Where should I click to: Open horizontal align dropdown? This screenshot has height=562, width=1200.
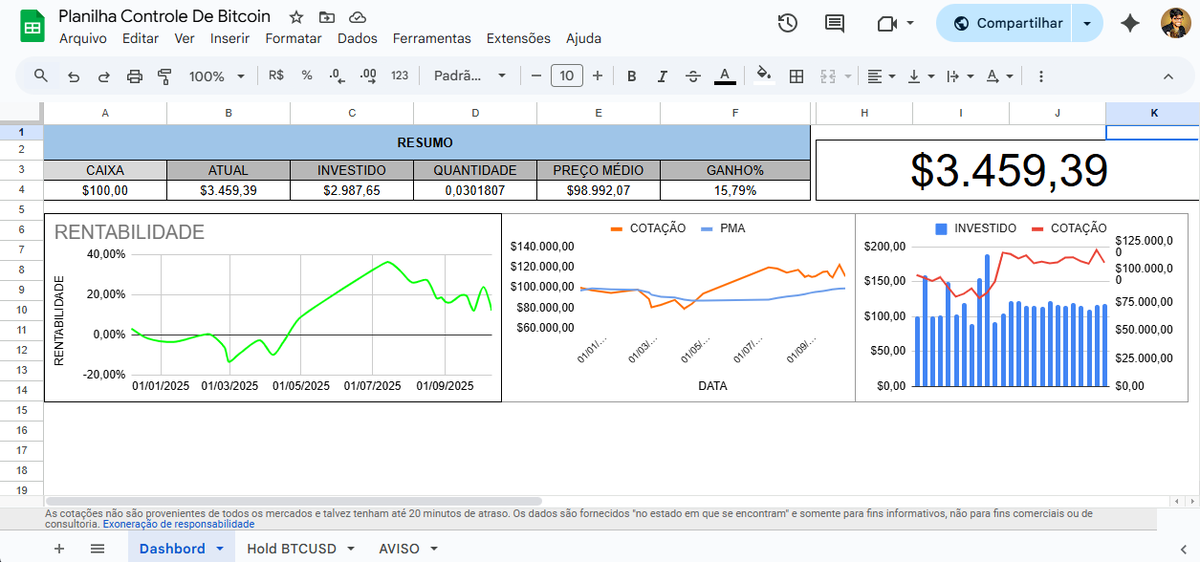[x=882, y=76]
